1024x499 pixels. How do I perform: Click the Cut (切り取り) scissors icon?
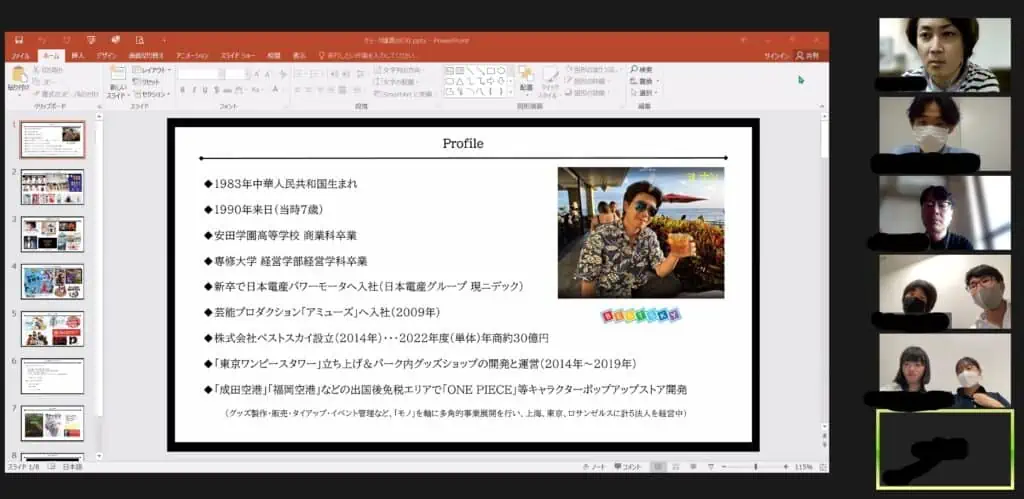pyautogui.click(x=37, y=70)
